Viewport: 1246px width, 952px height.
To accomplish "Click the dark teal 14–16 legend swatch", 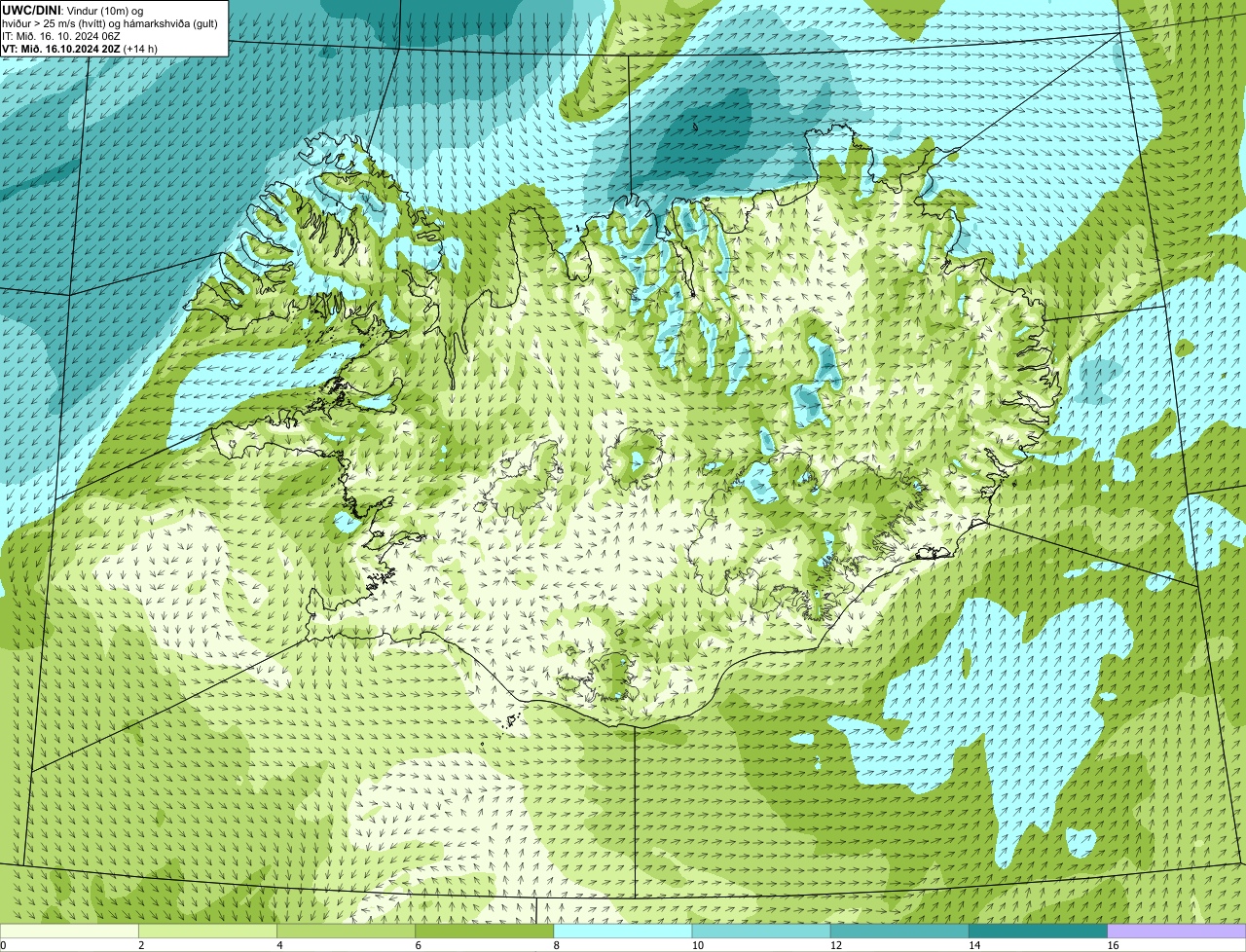I will click(x=1039, y=931).
